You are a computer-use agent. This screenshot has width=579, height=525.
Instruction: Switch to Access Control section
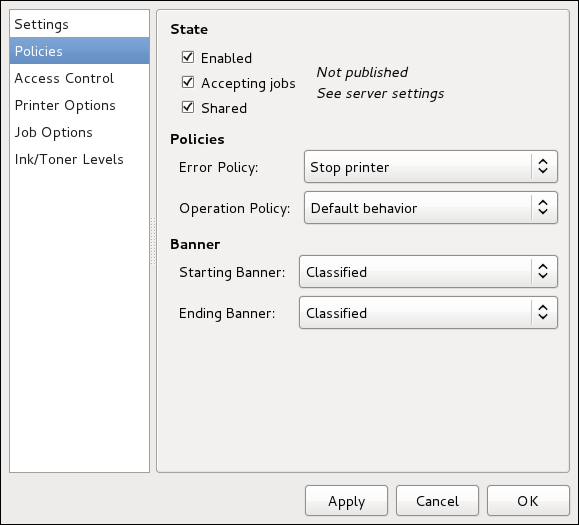point(79,78)
